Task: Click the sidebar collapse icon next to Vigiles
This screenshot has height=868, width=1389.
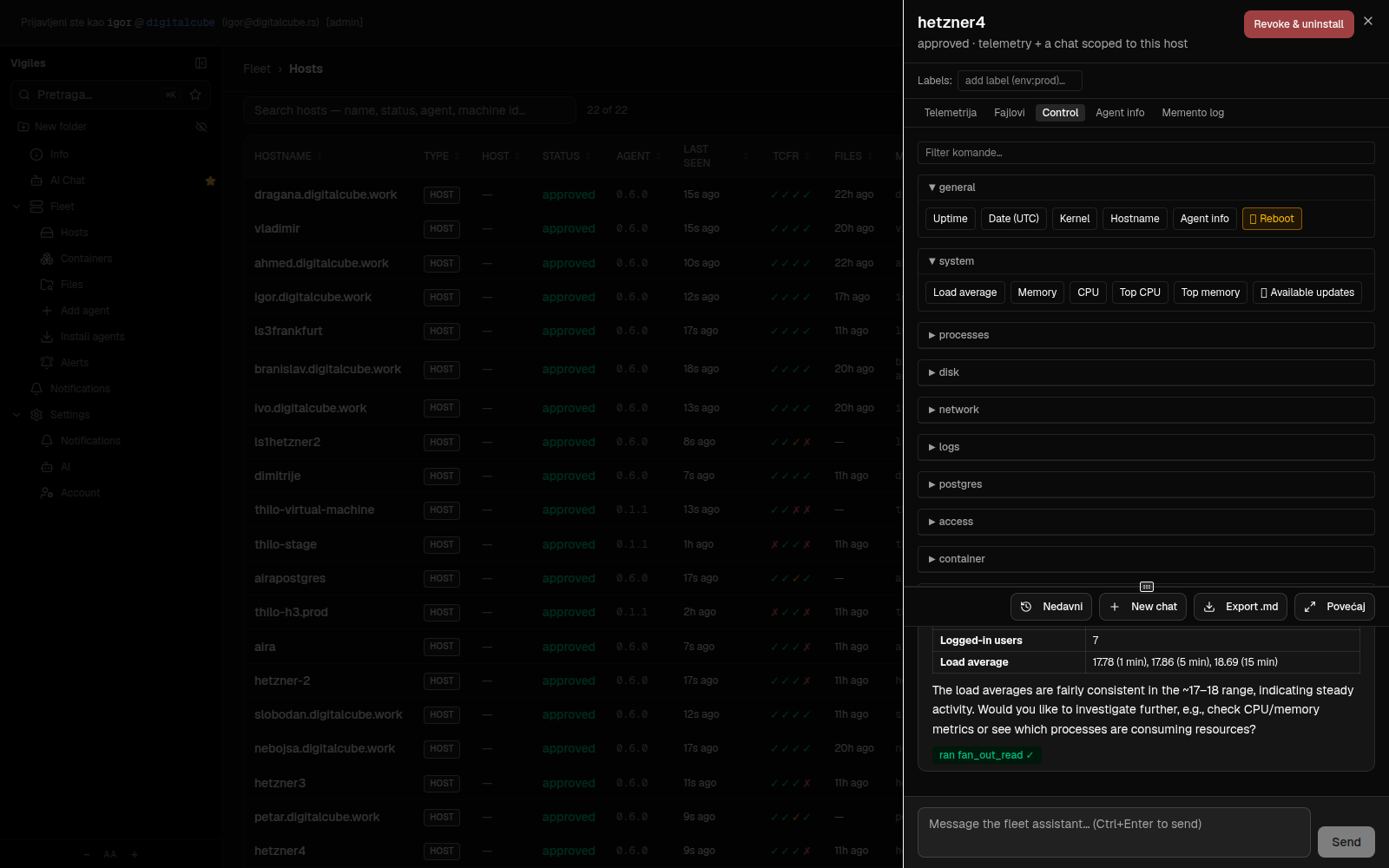Action: click(201, 62)
